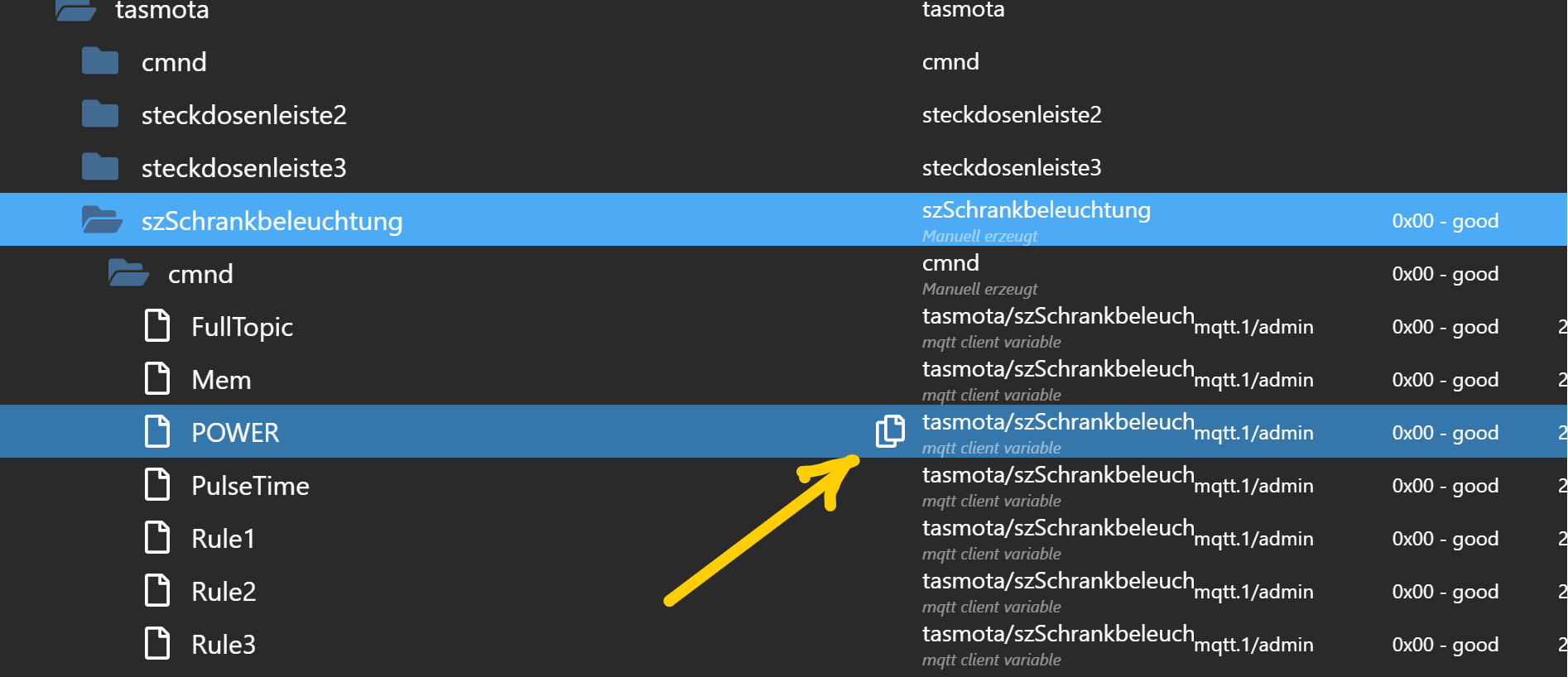This screenshot has width=1568, height=677.
Task: Click the copy icon in POWER row
Action: [890, 431]
